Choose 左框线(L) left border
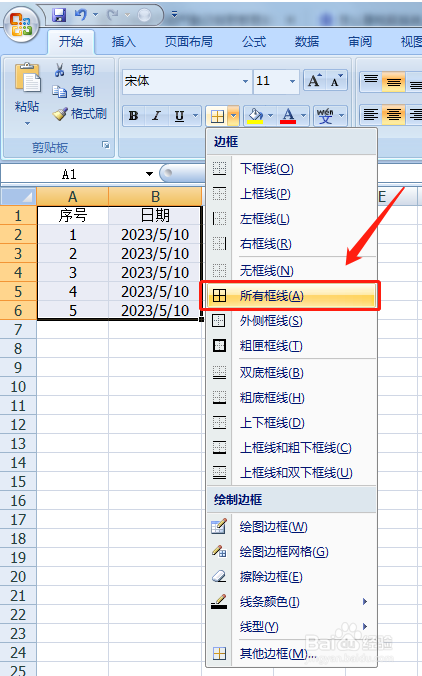 (292, 219)
